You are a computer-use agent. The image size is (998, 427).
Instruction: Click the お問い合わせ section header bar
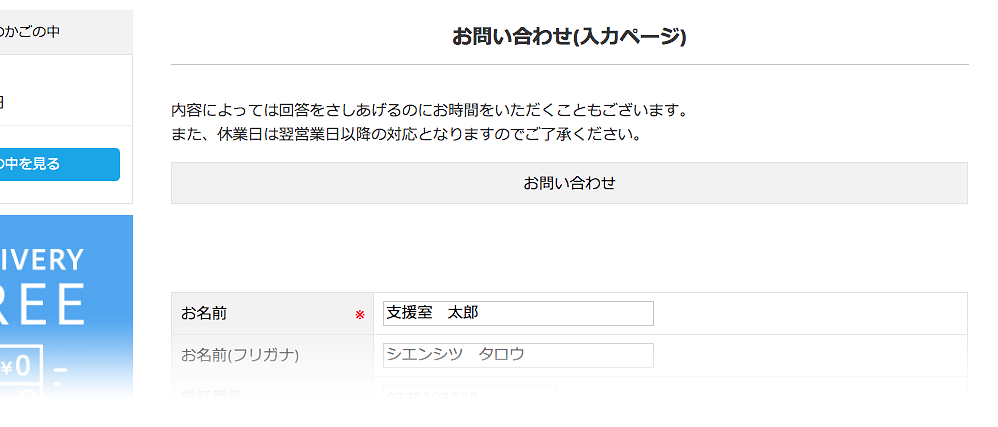point(569,183)
